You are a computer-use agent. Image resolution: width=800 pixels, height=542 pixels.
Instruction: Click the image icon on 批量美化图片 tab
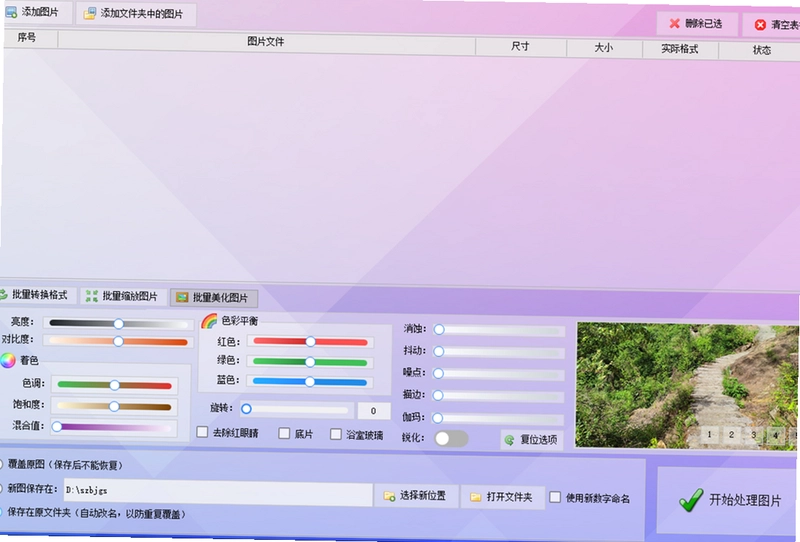tap(182, 297)
